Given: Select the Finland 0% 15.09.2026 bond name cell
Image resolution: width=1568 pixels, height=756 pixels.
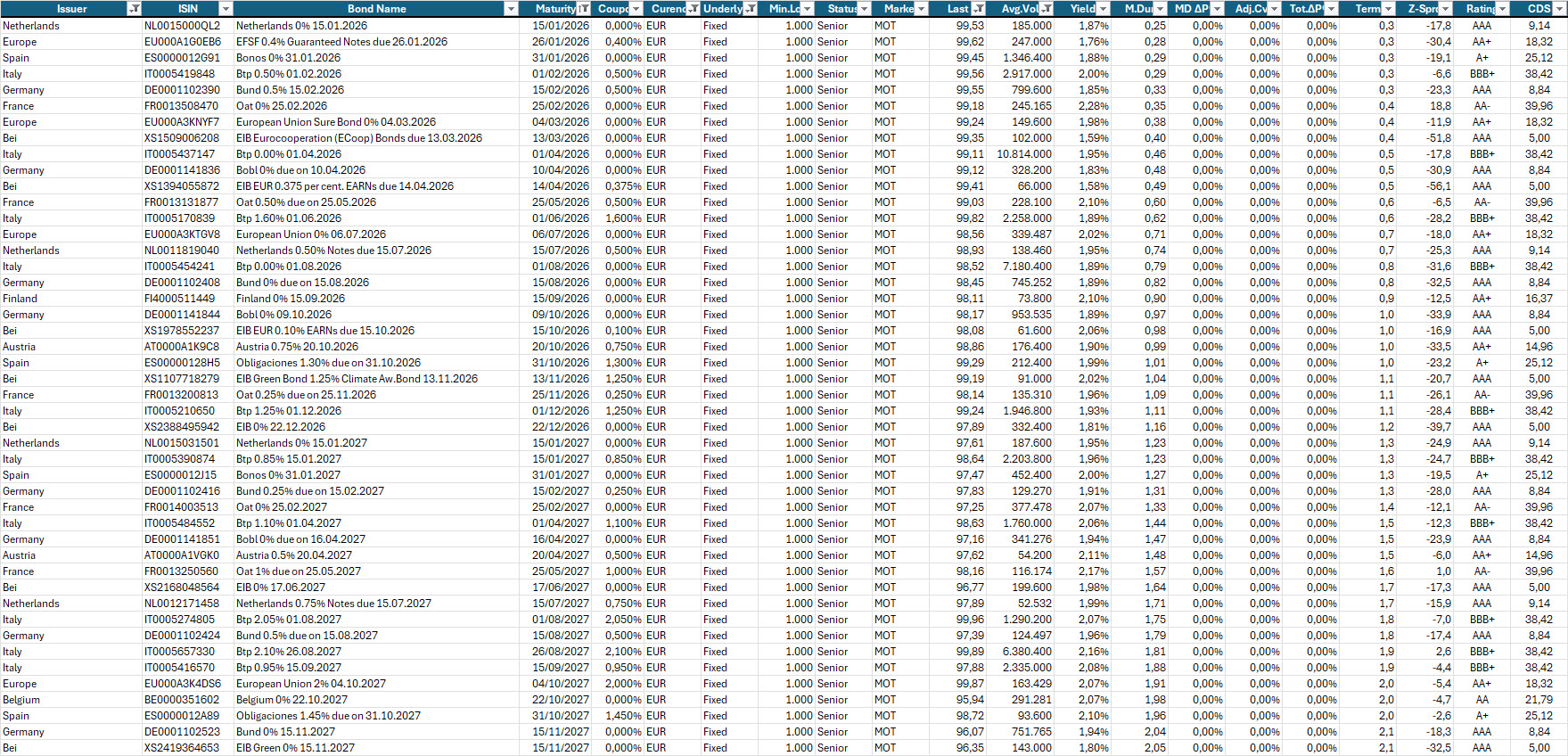Looking at the screenshot, I should [x=291, y=299].
